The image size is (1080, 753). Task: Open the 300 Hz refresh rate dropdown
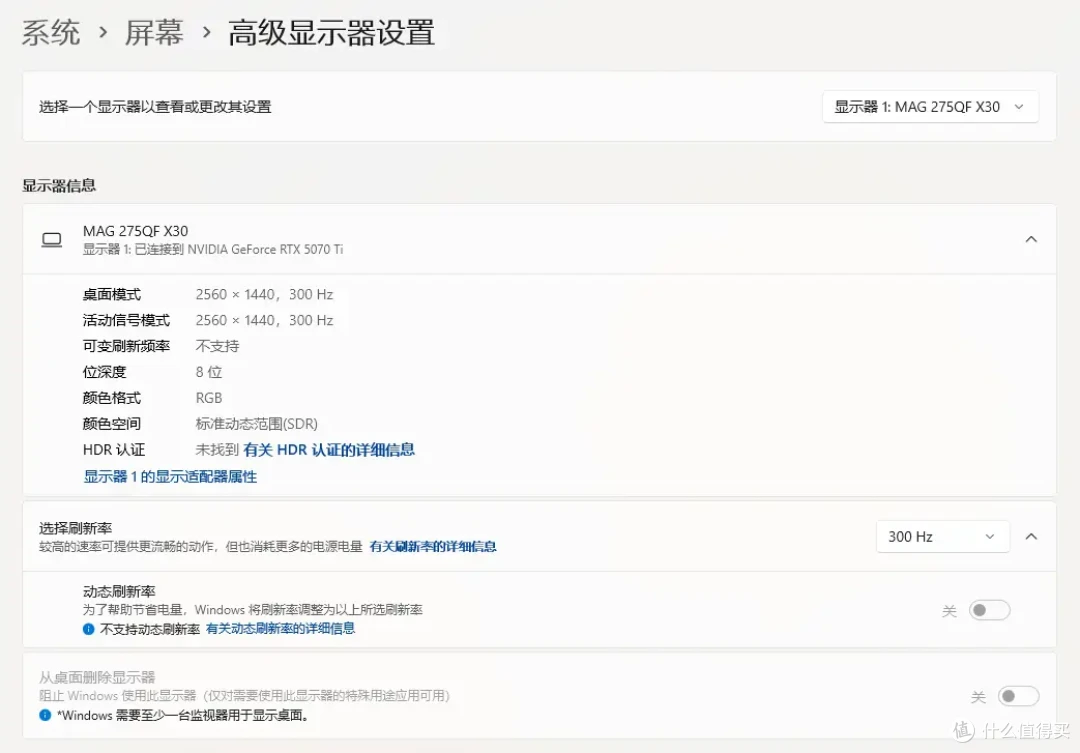click(942, 537)
